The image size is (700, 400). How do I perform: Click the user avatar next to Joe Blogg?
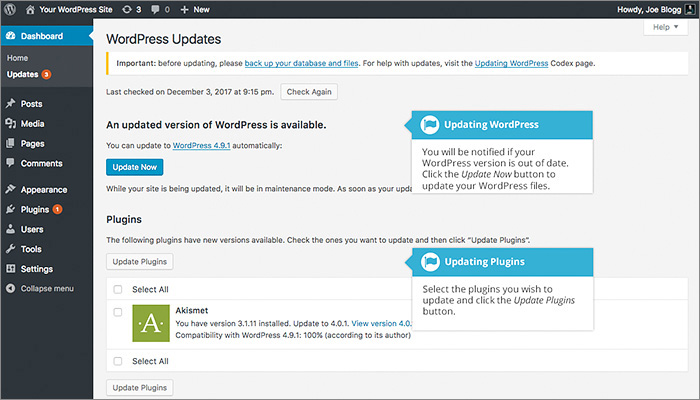[x=690, y=9]
